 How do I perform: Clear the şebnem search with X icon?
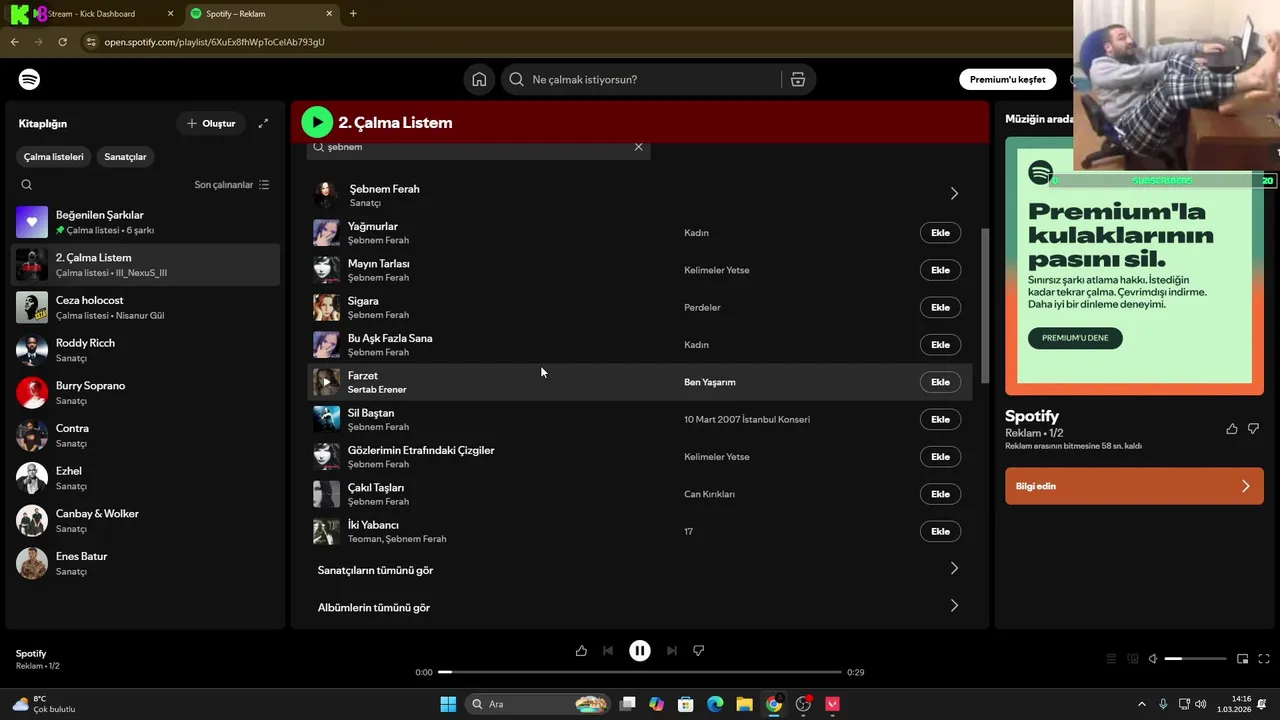[x=638, y=147]
